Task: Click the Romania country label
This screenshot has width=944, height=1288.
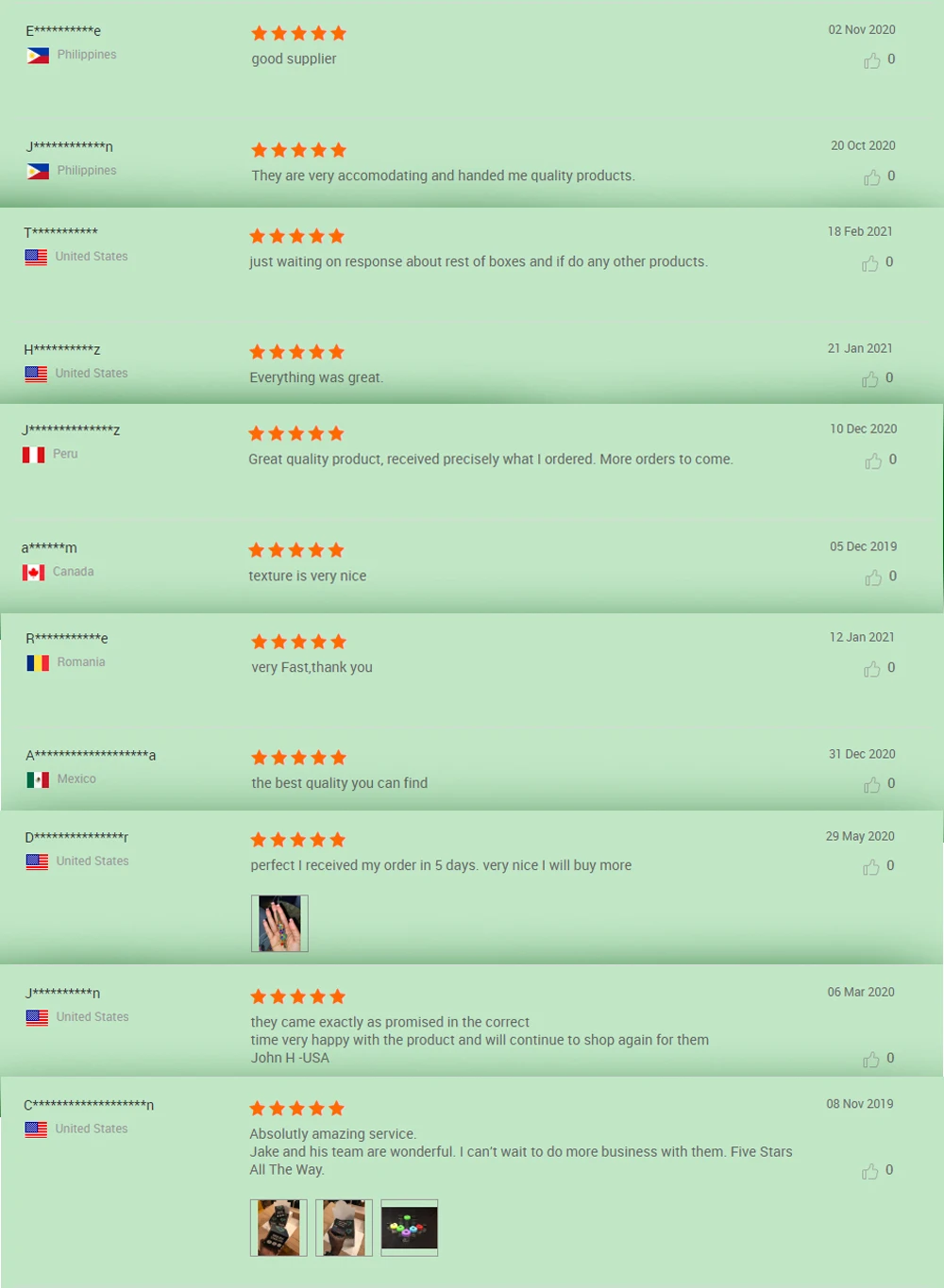Action: (x=81, y=662)
